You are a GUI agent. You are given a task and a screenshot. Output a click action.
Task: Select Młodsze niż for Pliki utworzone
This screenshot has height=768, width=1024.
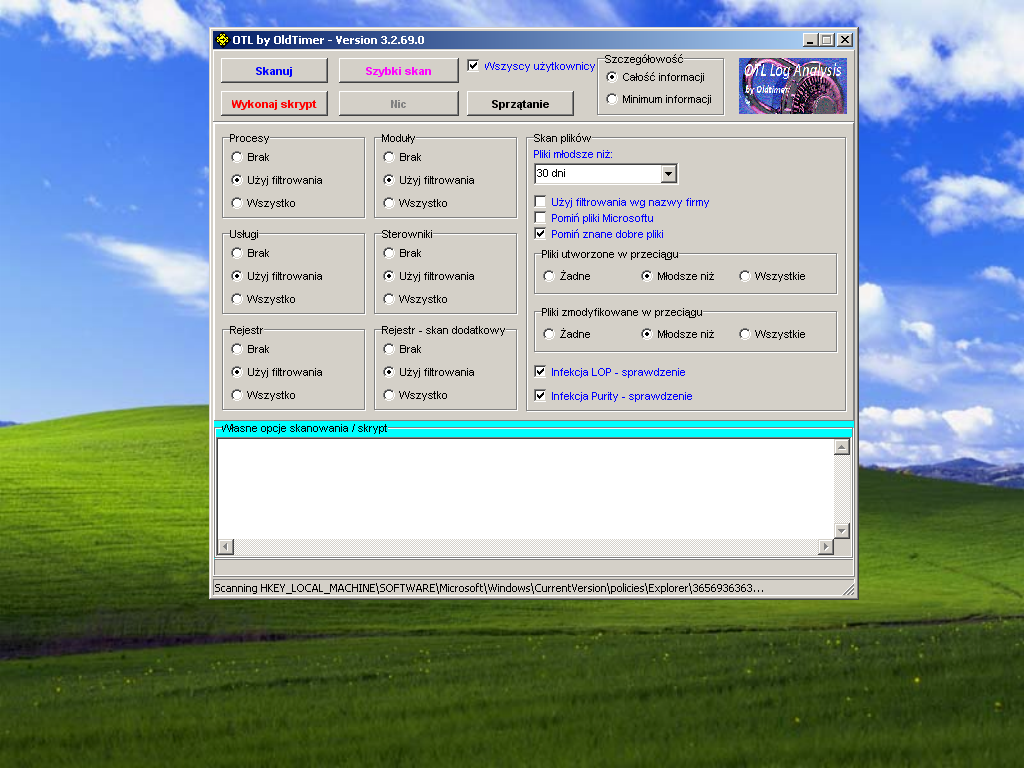[x=647, y=276]
